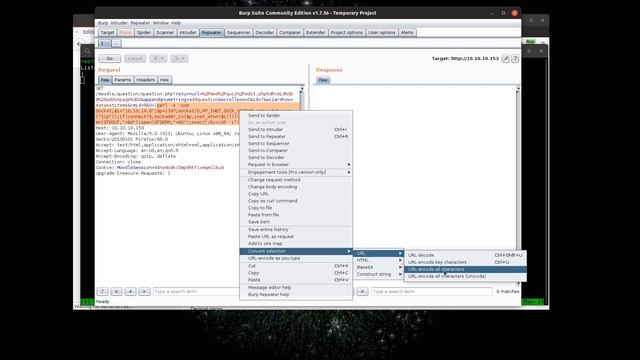This screenshot has width=640, height=360.
Task: Click the edit target pencil icon
Action: click(x=505, y=59)
